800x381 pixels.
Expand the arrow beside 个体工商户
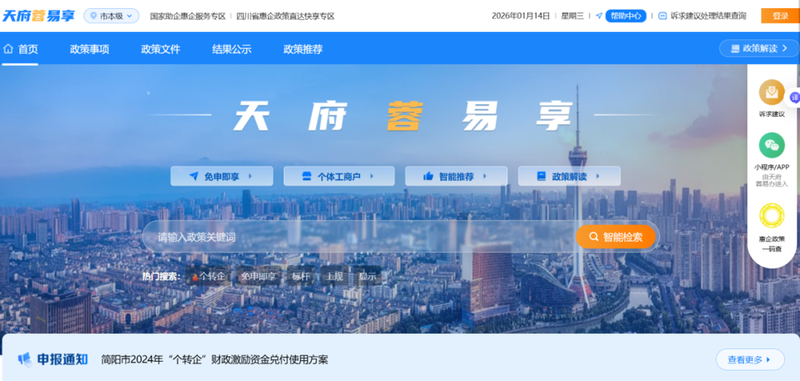(x=371, y=176)
